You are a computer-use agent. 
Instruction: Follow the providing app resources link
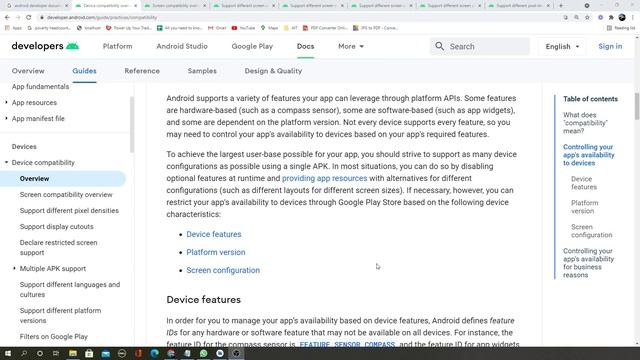pos(324,178)
